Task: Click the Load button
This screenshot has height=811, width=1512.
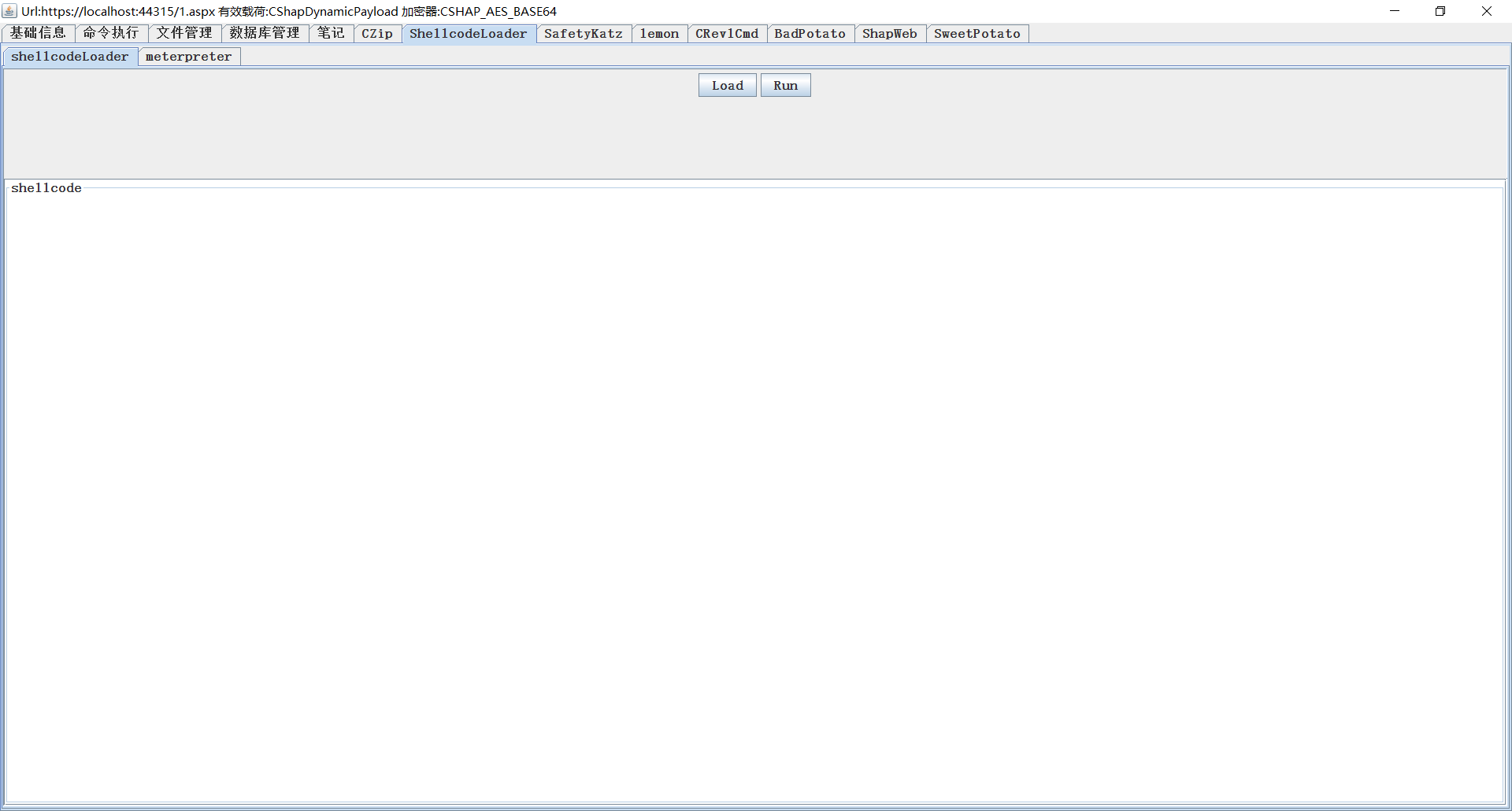Action: click(x=728, y=85)
